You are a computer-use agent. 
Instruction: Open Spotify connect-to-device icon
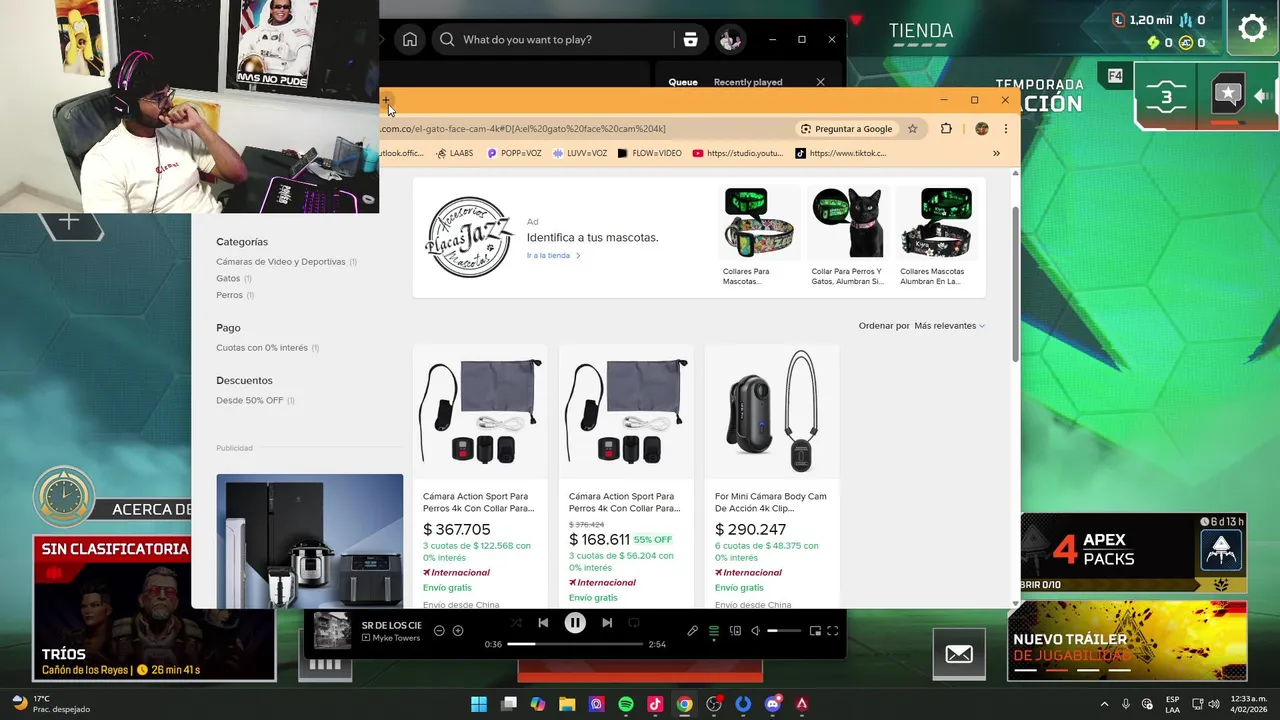735,631
